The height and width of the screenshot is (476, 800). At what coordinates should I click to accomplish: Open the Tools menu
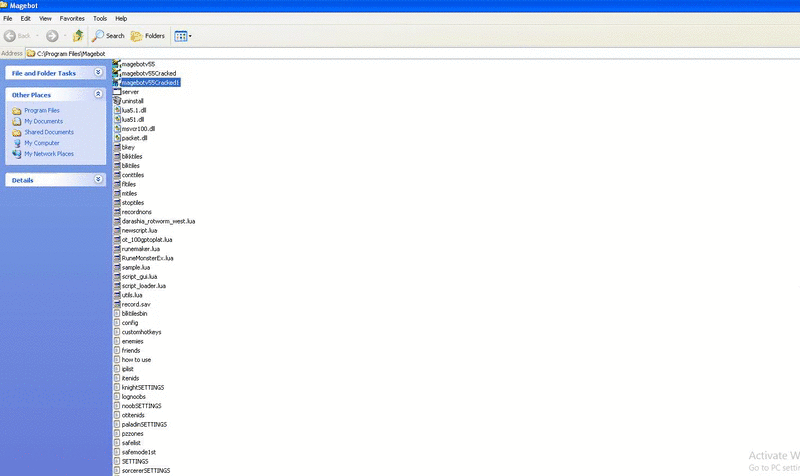click(100, 18)
